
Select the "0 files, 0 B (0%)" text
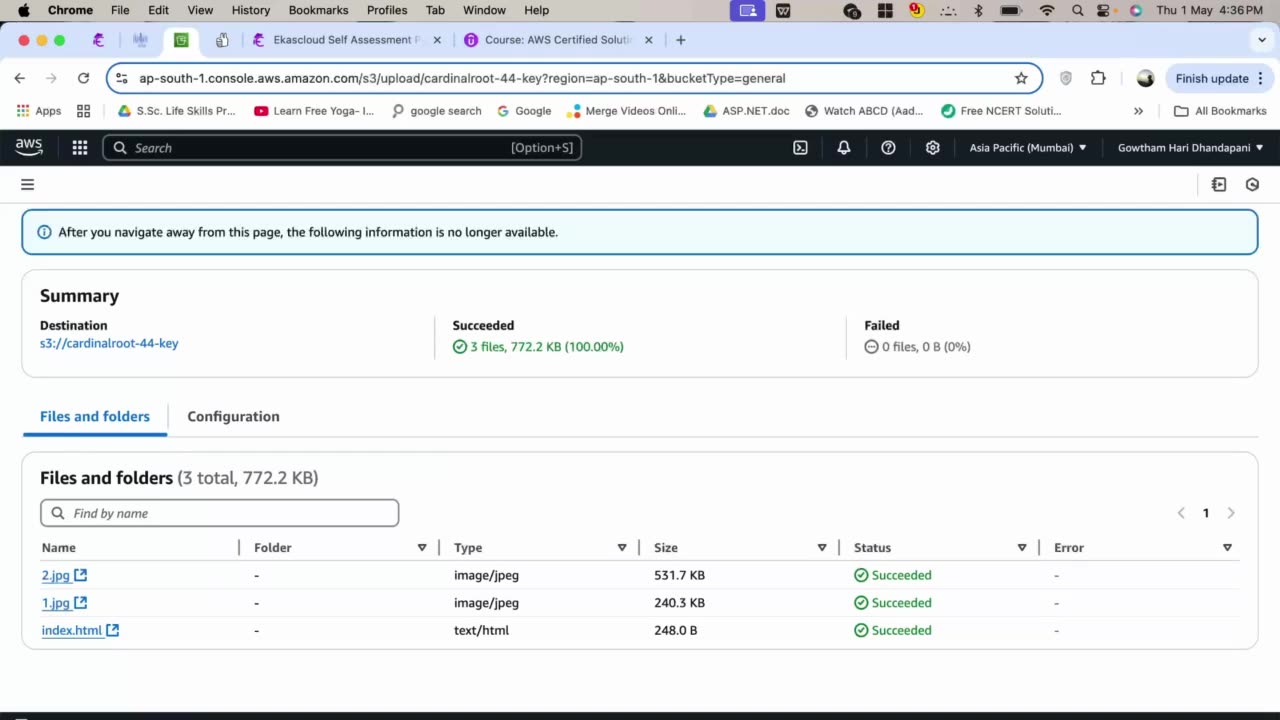pyautogui.click(x=926, y=347)
